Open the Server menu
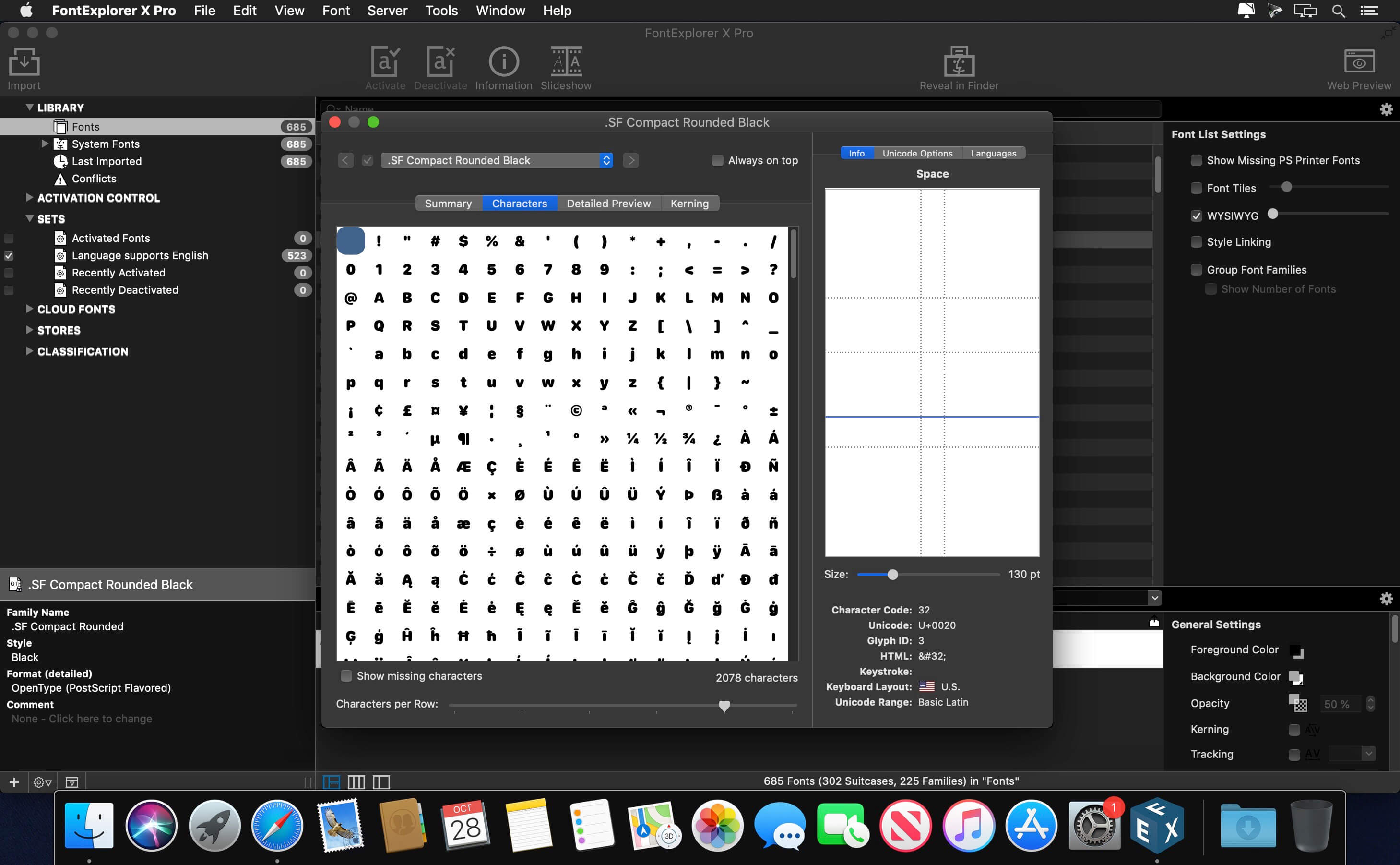This screenshot has width=1400, height=865. [387, 11]
